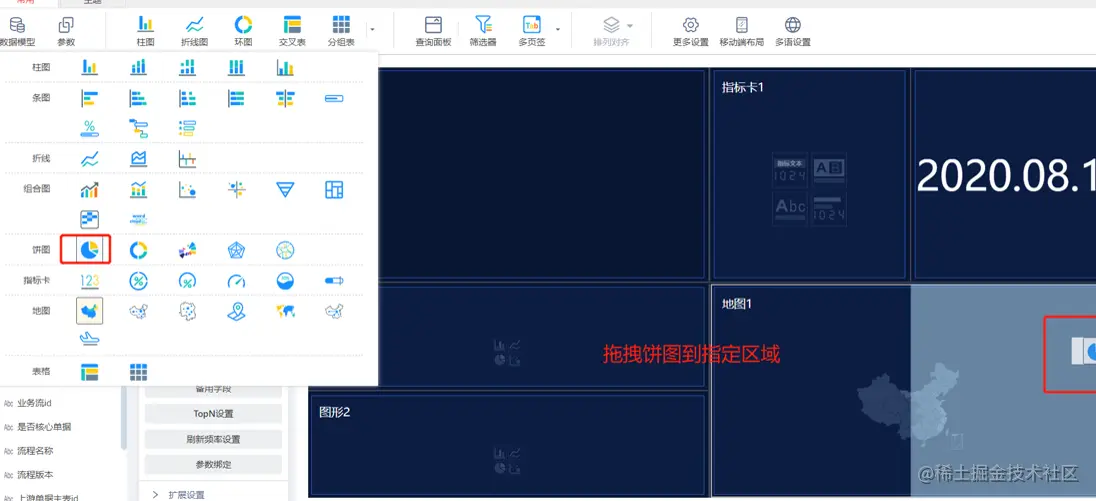Select the airplane flight-line map icon
This screenshot has width=1096, height=501.
click(x=89, y=339)
